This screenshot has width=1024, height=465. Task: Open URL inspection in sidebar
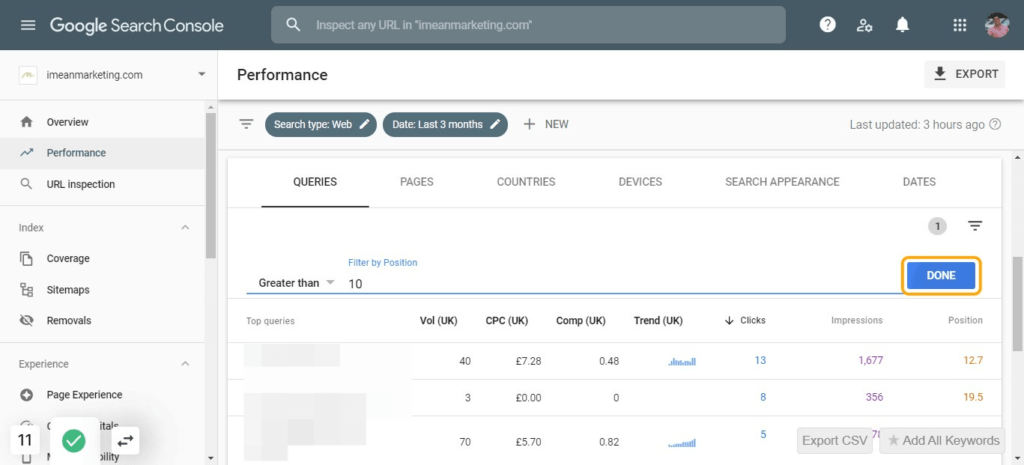(80, 184)
